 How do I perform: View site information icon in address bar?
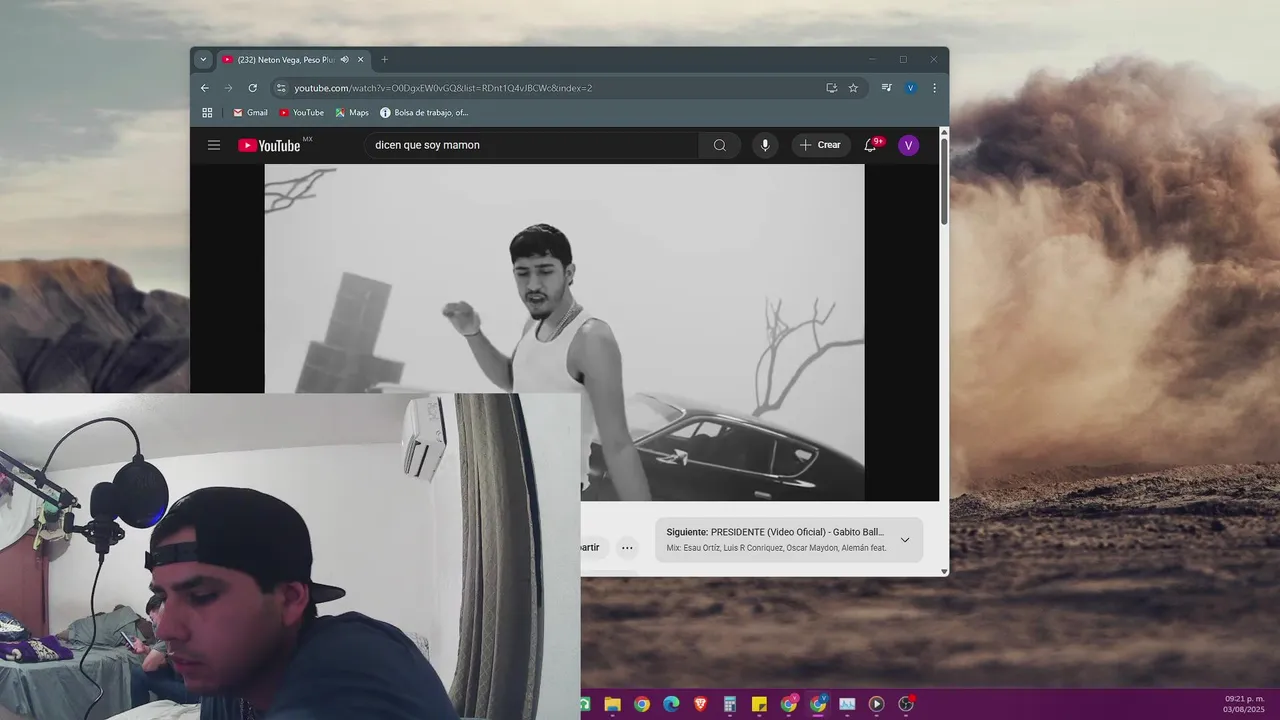pyautogui.click(x=282, y=88)
